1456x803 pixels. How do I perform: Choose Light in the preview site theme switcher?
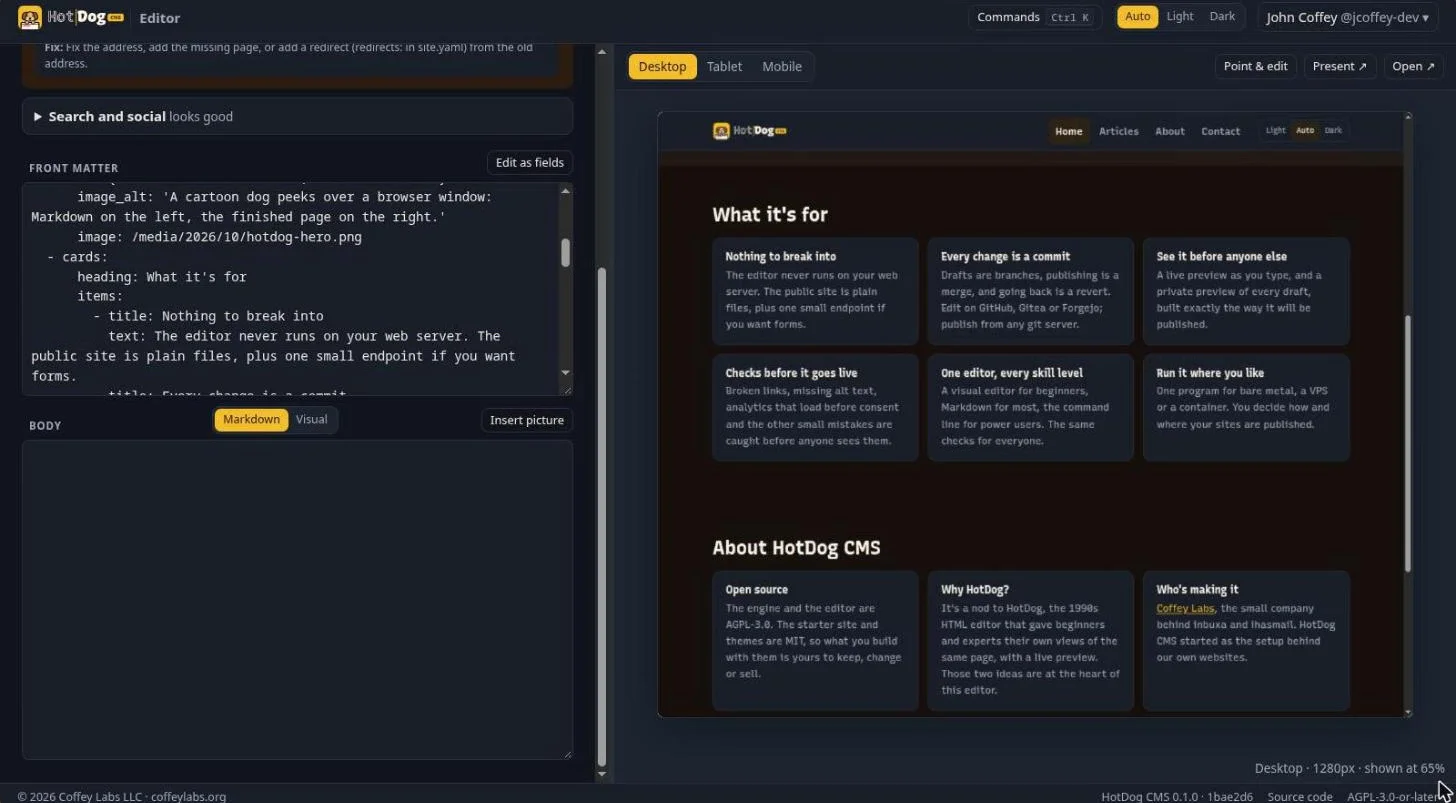pyautogui.click(x=1275, y=131)
